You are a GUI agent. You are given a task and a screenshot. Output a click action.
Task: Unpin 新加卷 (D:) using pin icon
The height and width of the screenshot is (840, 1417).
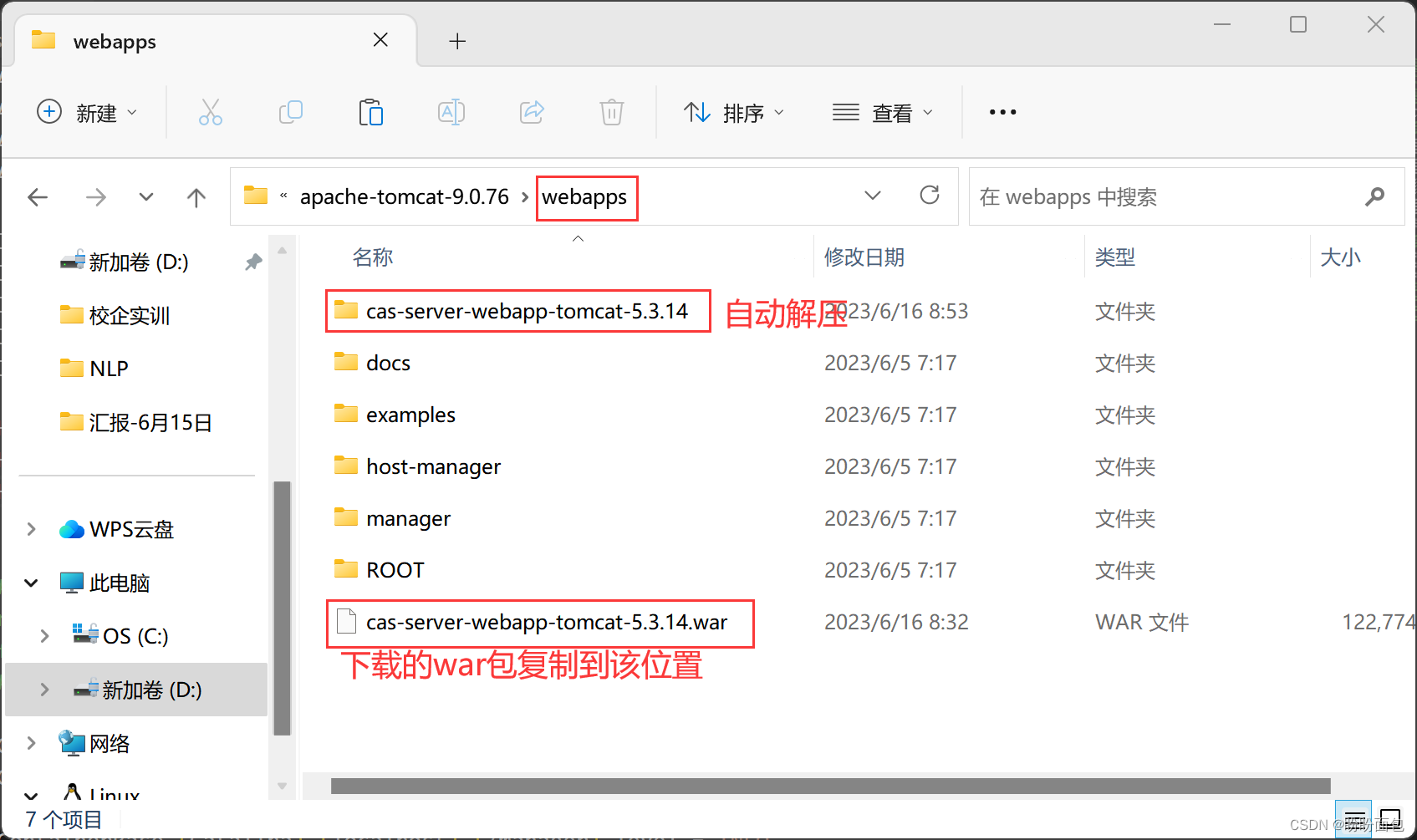pyautogui.click(x=253, y=262)
